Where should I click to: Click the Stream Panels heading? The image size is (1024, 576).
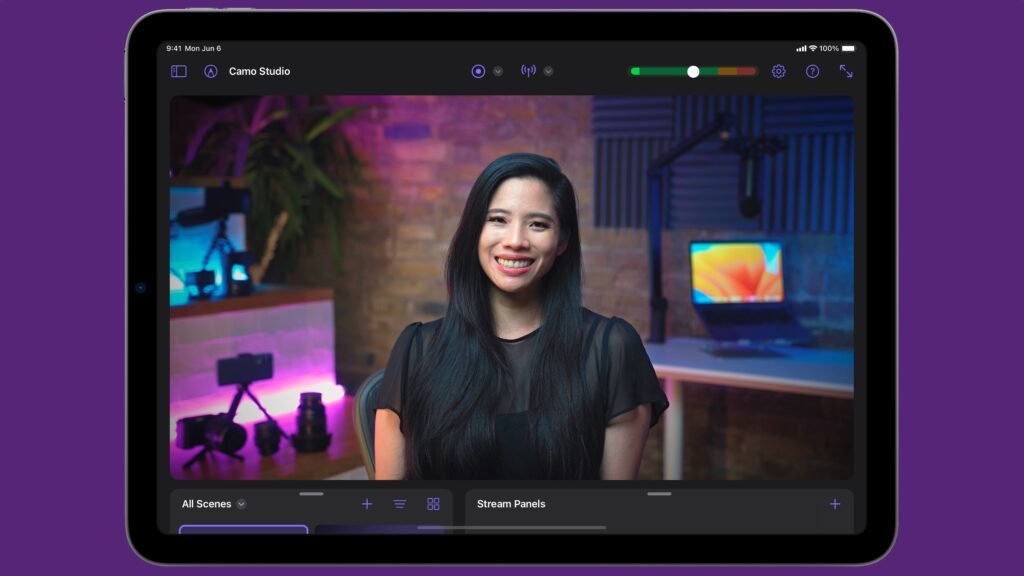(511, 504)
